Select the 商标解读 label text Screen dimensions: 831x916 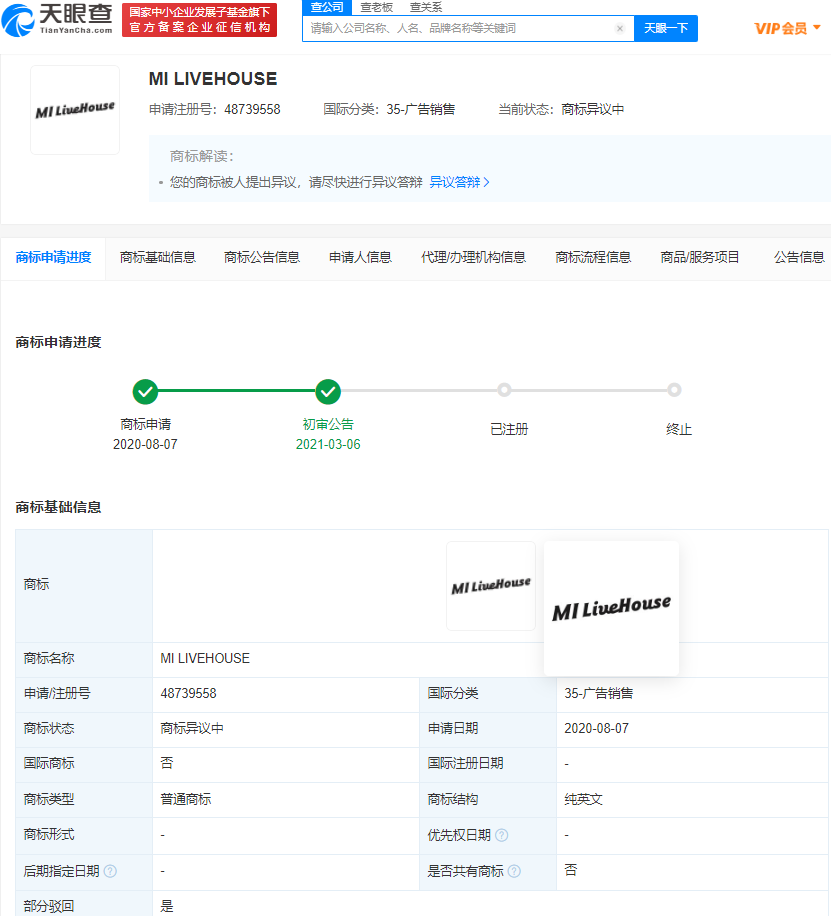pyautogui.click(x=202, y=156)
